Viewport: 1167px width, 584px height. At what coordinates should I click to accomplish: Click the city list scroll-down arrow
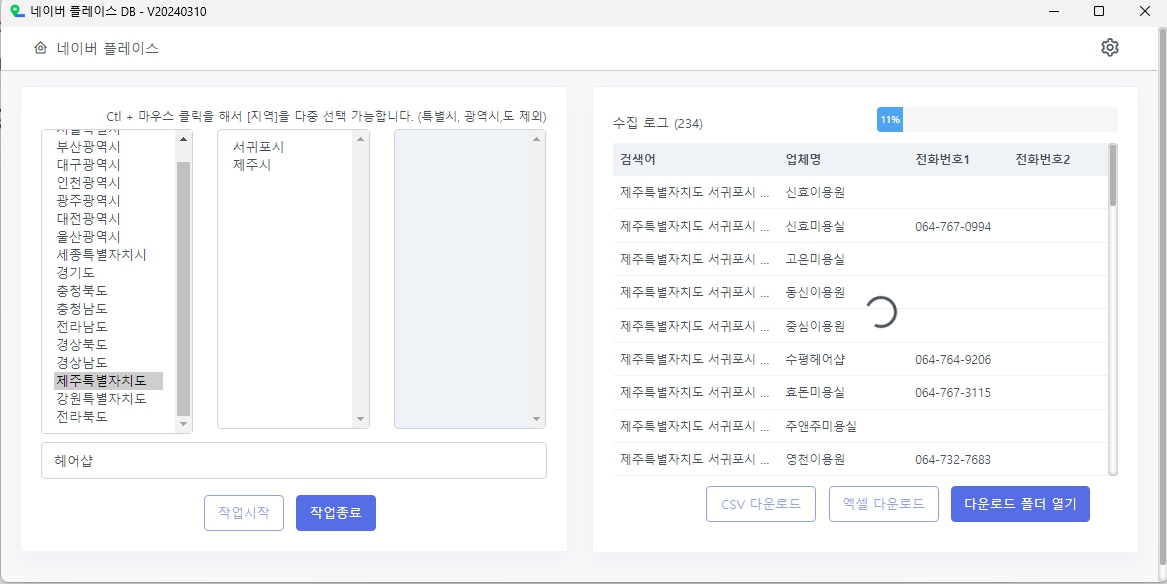(x=360, y=420)
